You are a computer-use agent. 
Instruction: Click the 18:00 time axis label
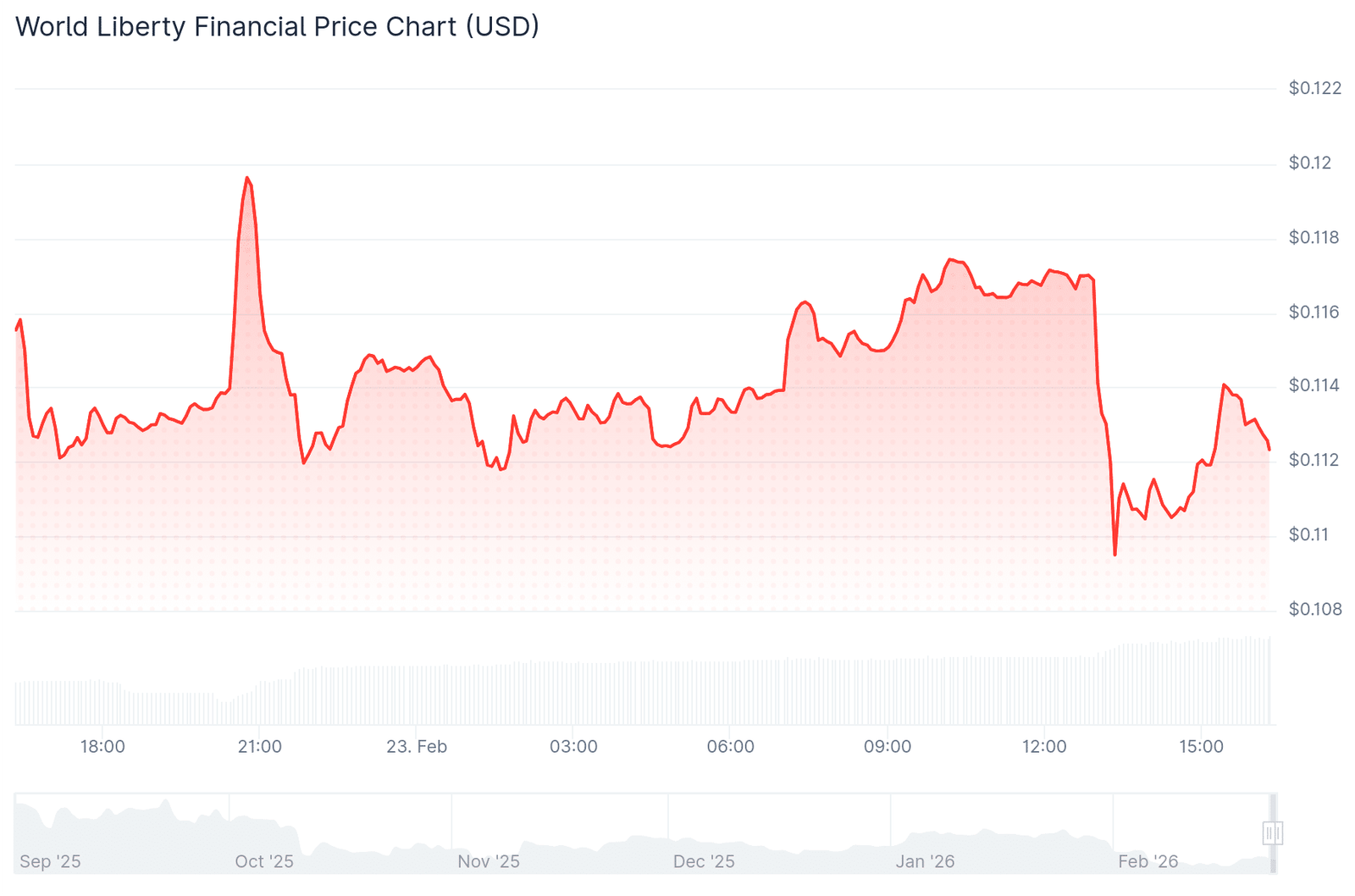click(x=102, y=747)
